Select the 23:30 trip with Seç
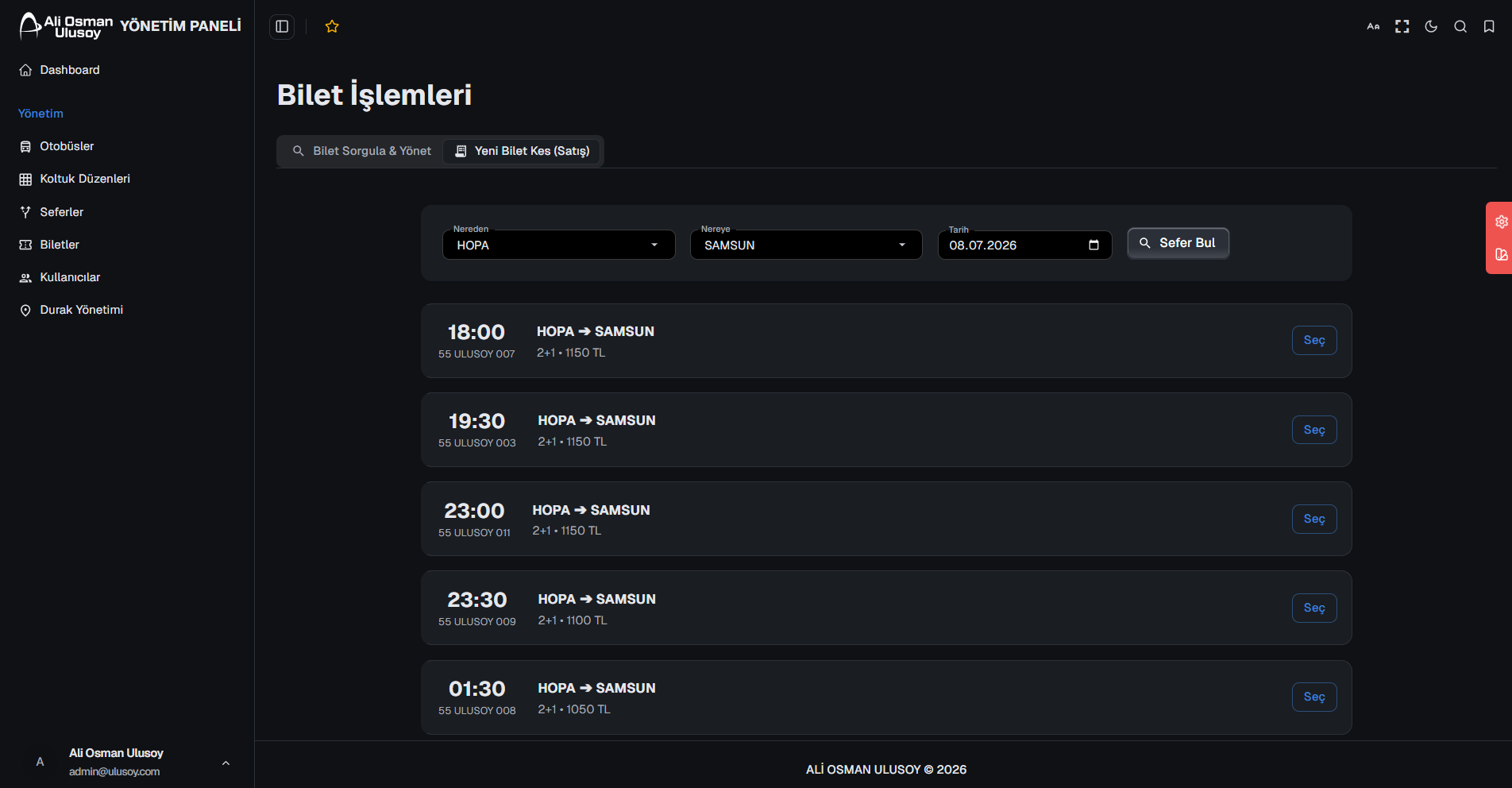This screenshot has height=788, width=1512. [1314, 608]
